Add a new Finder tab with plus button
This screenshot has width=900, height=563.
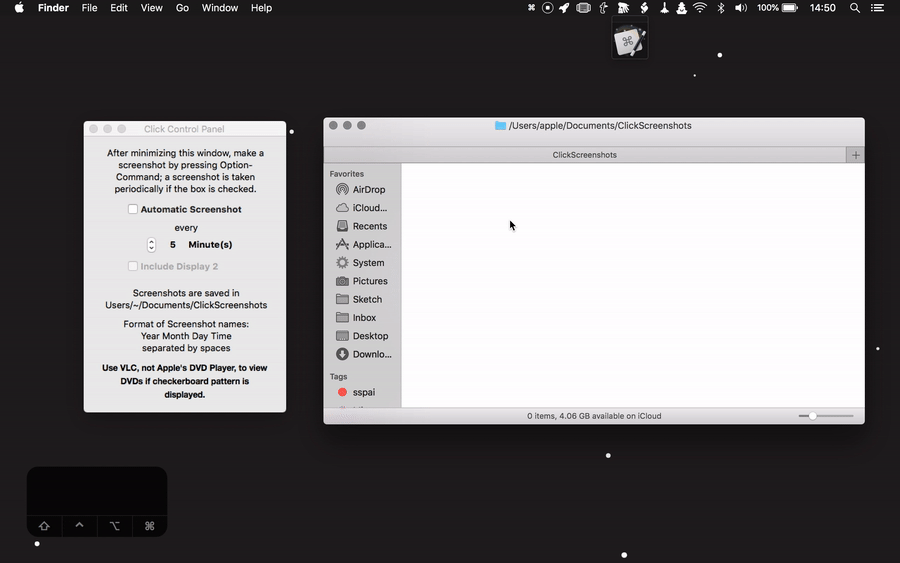pyautogui.click(x=855, y=155)
